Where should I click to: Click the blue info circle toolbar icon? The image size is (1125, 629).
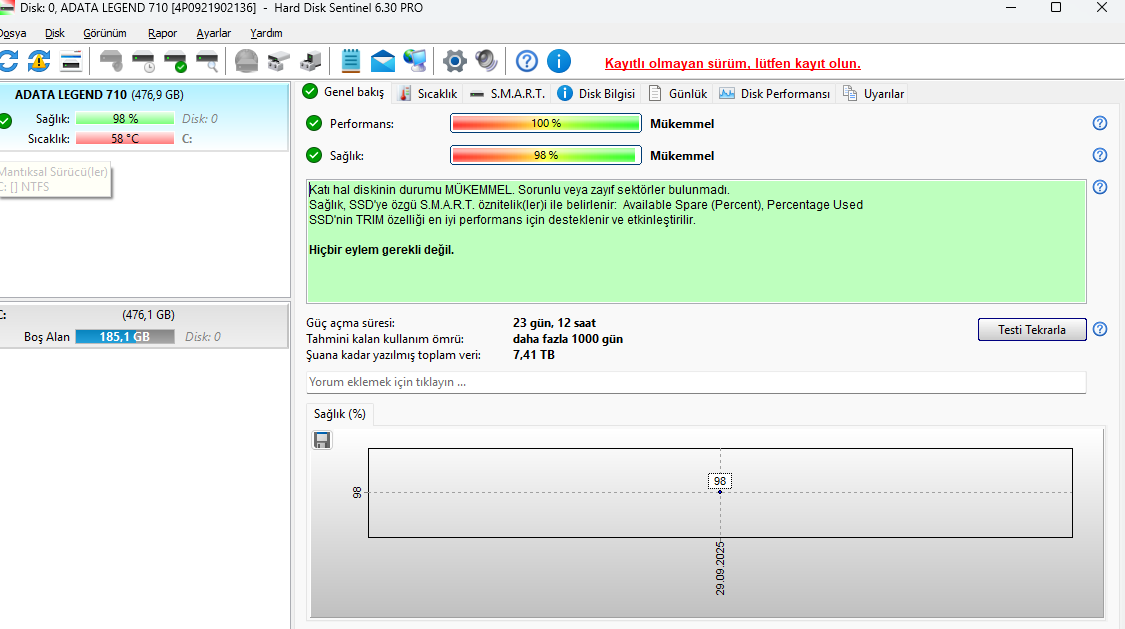click(x=559, y=62)
